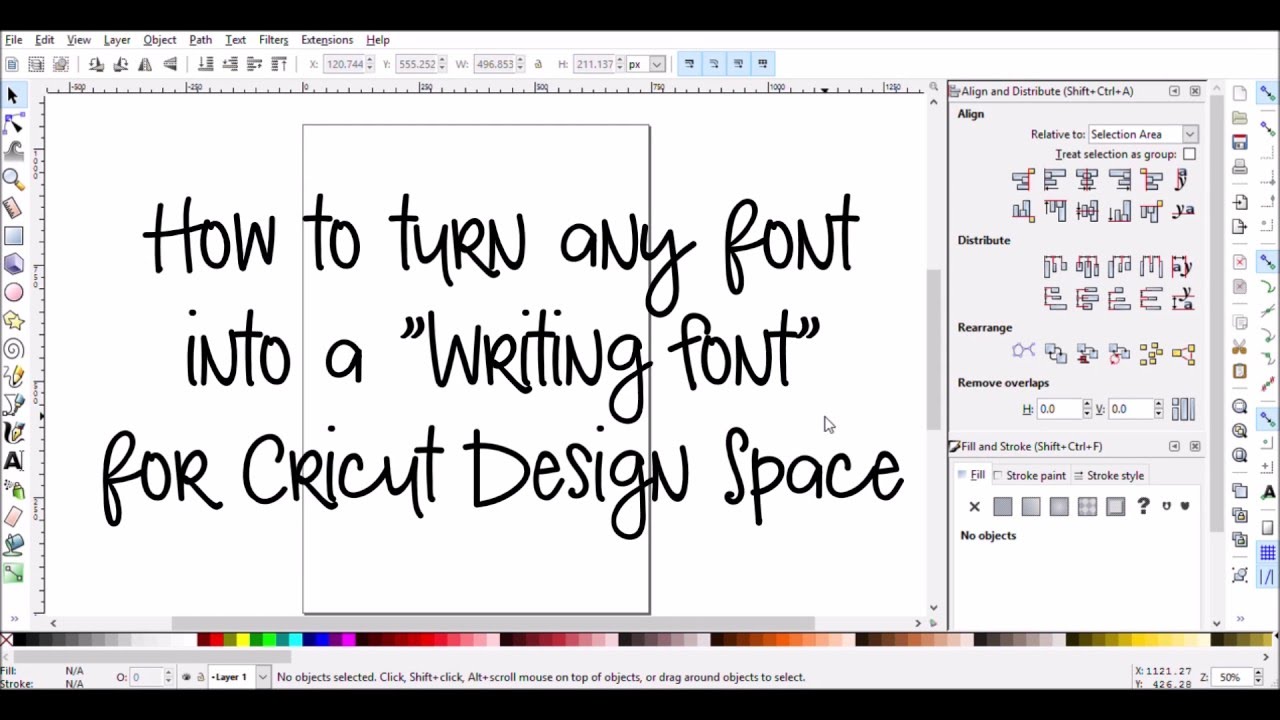Viewport: 1280px width, 720px height.
Task: Select the Star and polygon tool
Action: [x=13, y=320]
